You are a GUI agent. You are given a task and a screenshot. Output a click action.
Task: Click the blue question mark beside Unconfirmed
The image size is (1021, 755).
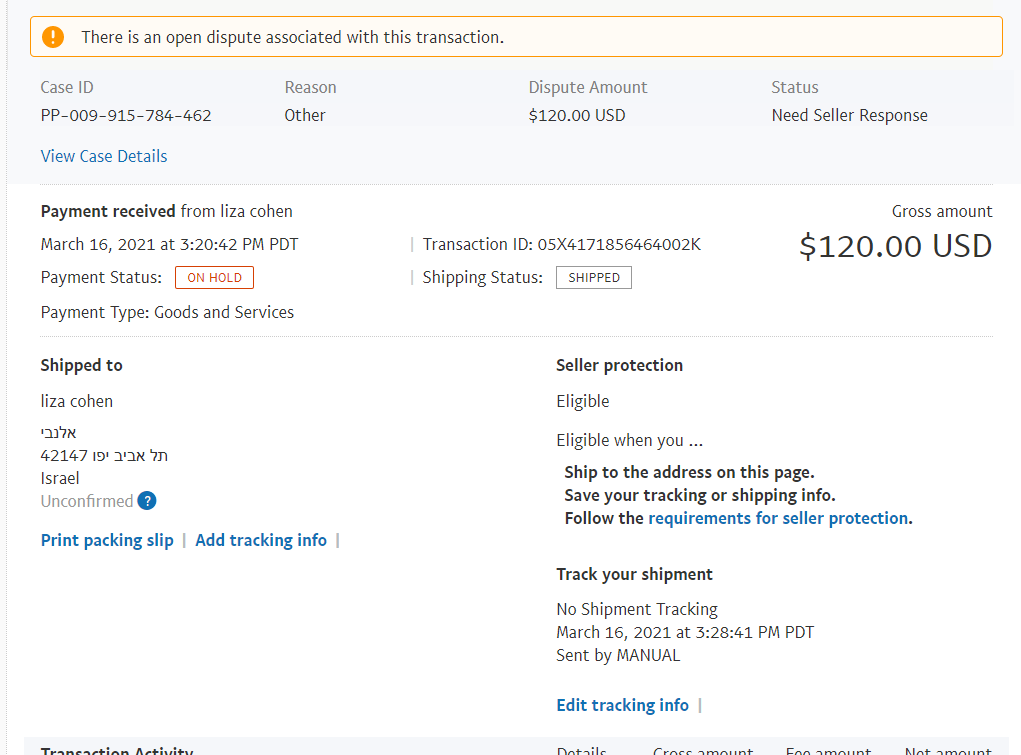coord(147,501)
